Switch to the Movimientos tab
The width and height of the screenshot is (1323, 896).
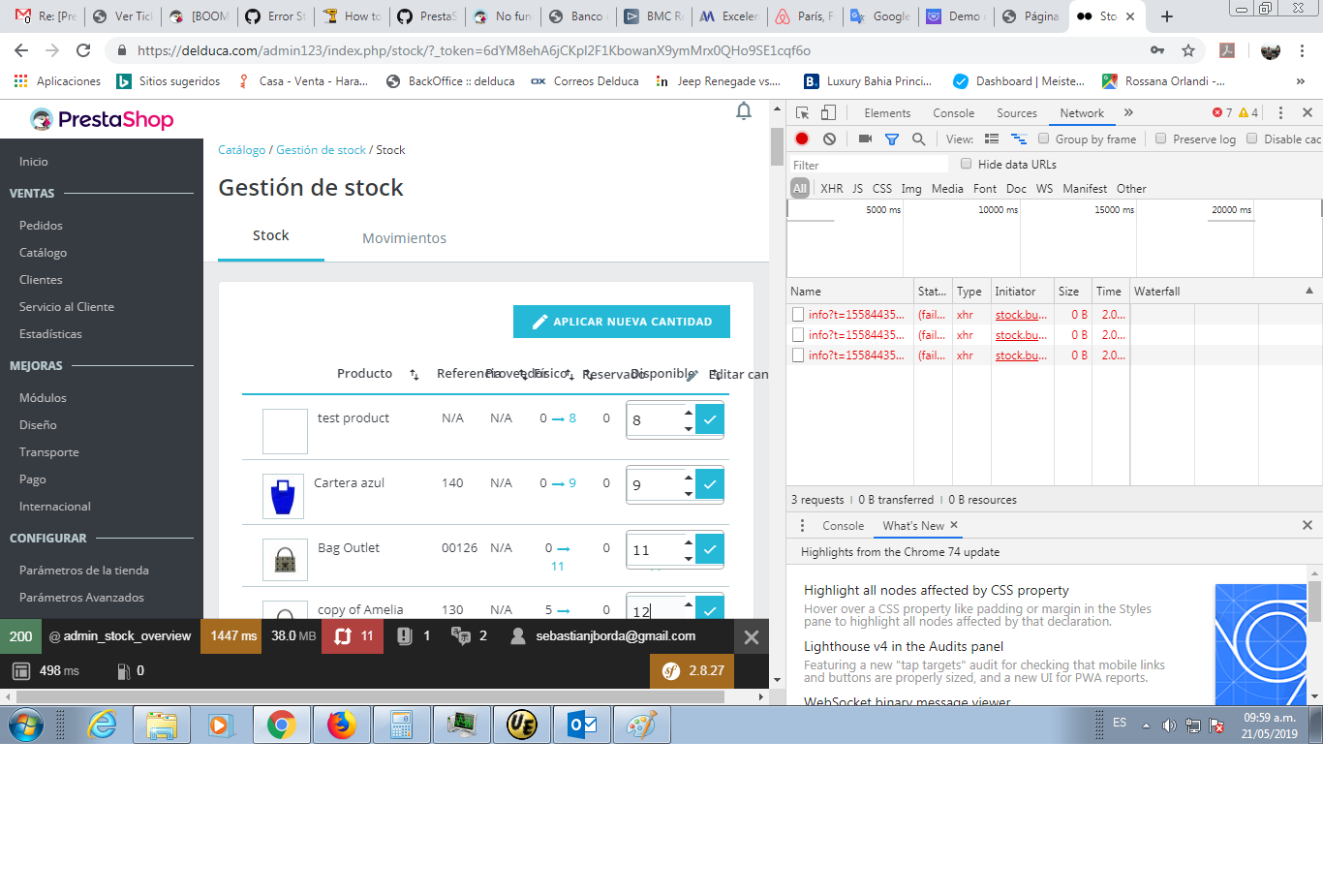404,238
